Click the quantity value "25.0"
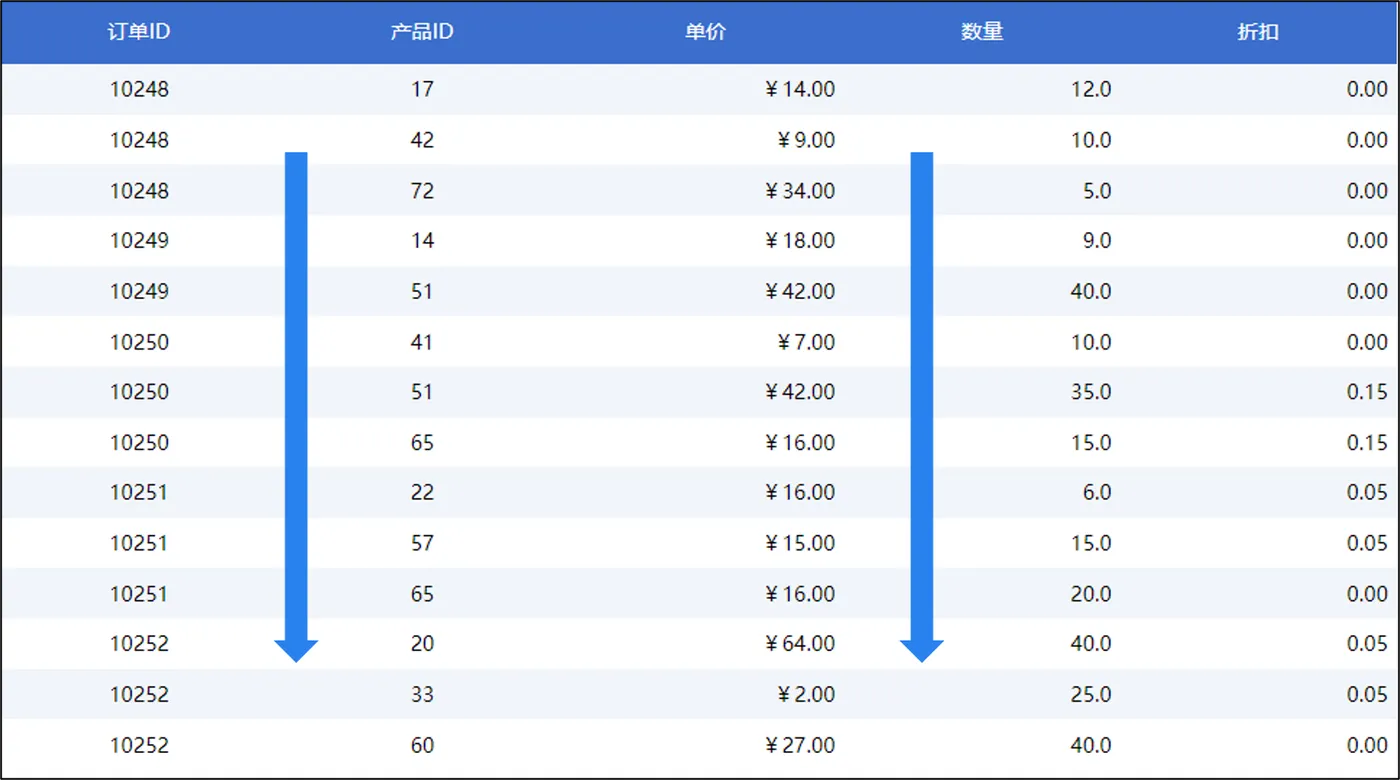This screenshot has width=1400, height=780. 1091,694
